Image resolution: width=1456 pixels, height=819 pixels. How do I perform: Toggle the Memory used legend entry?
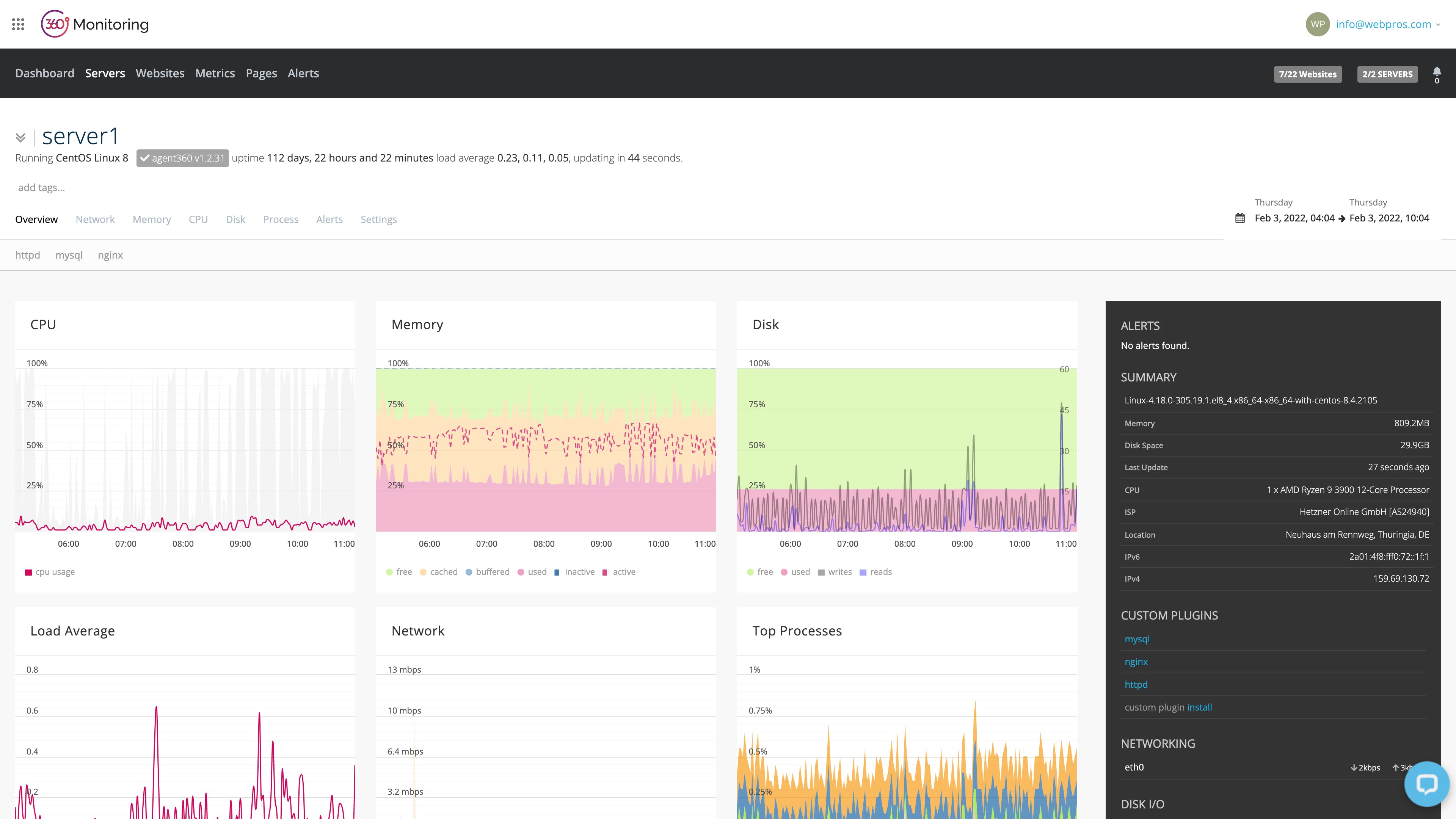(532, 572)
